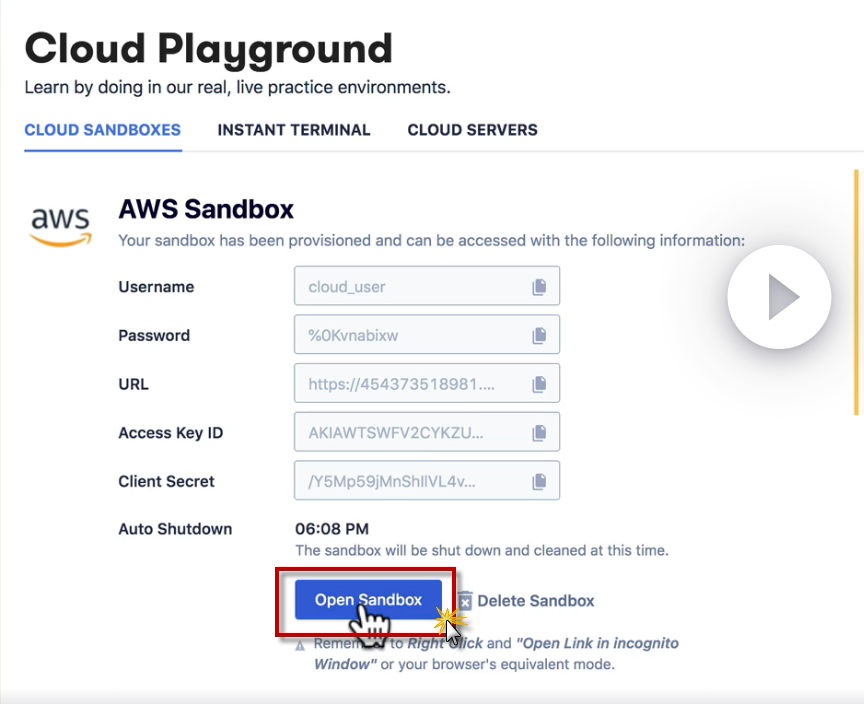Image resolution: width=864 pixels, height=704 pixels.
Task: Select the Password text field
Action: (410, 336)
